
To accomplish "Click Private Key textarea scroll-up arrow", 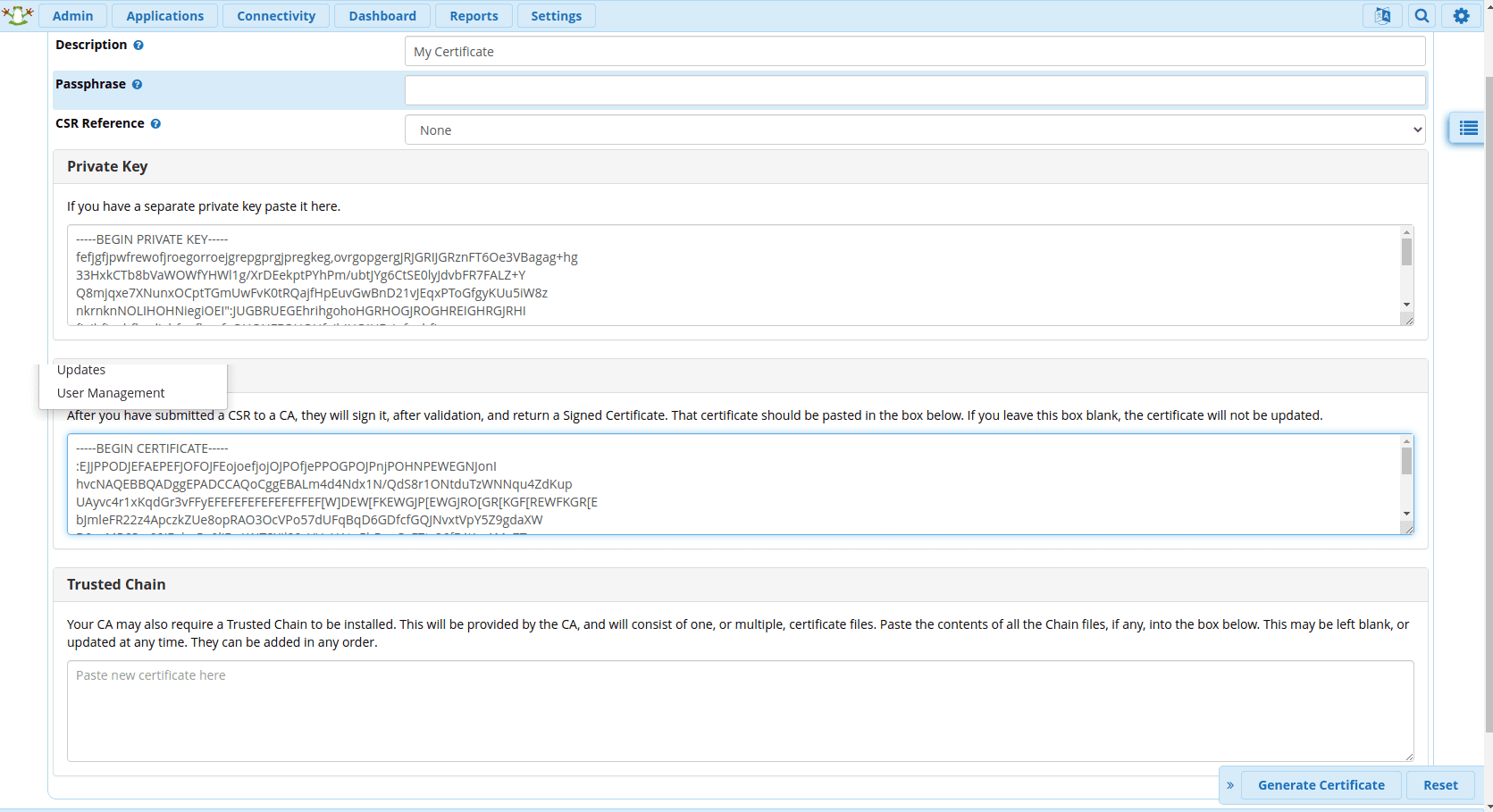I will [1406, 232].
